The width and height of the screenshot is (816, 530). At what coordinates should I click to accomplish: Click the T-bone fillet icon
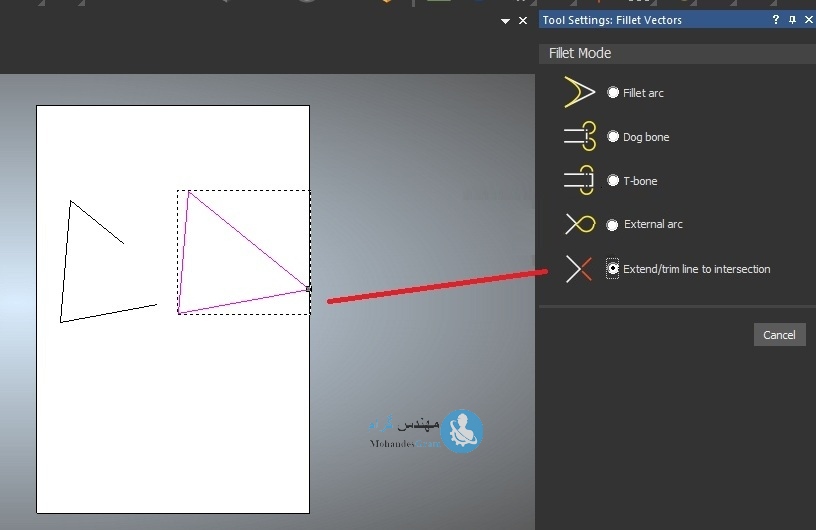(579, 181)
